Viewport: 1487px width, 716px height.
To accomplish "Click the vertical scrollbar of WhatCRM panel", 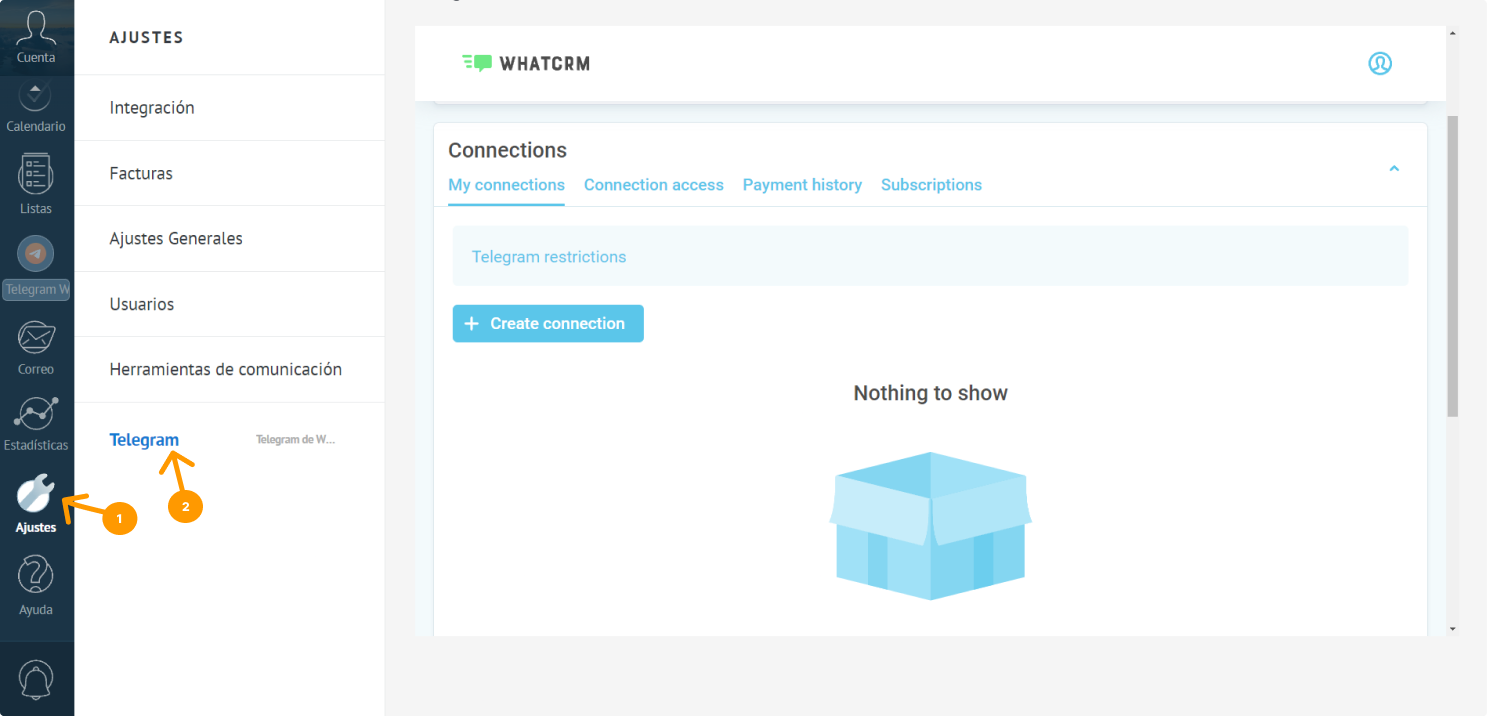I will (x=1453, y=265).
